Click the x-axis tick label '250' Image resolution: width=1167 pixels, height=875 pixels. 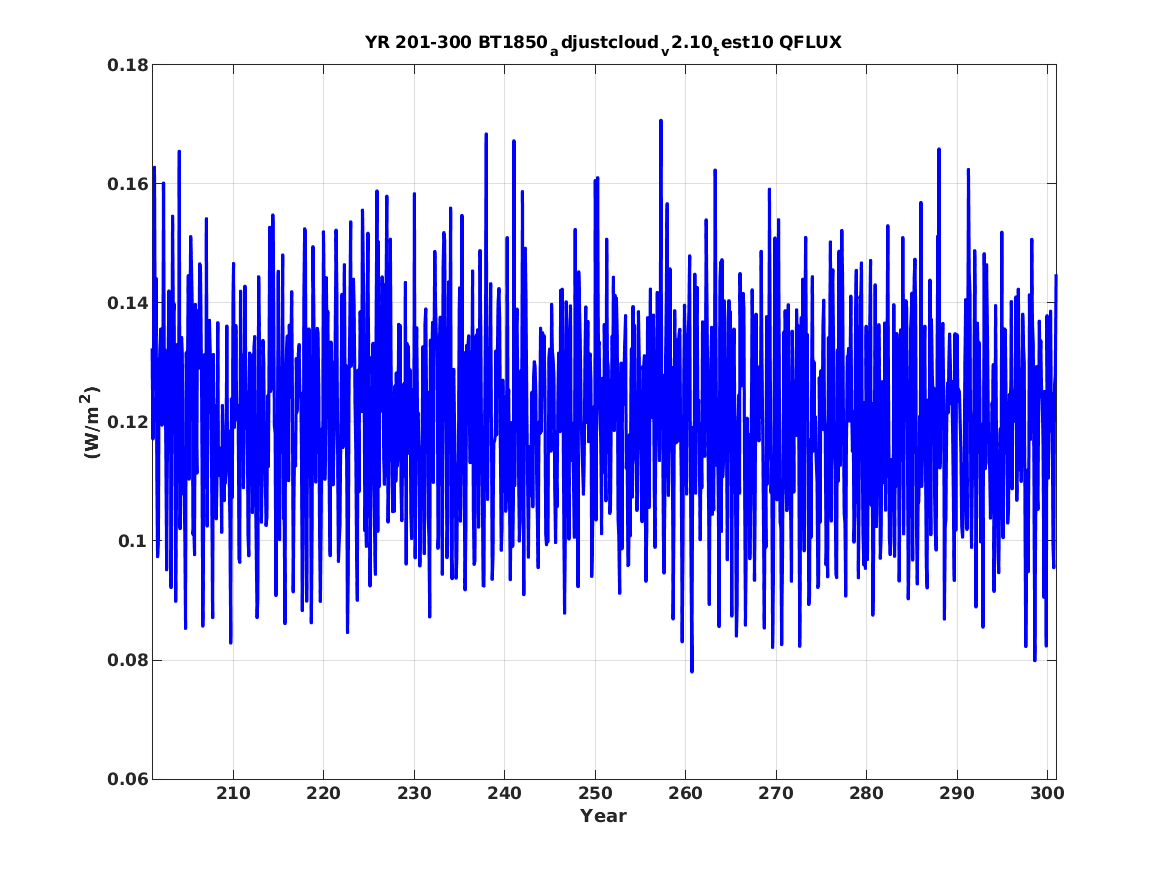[x=595, y=794]
